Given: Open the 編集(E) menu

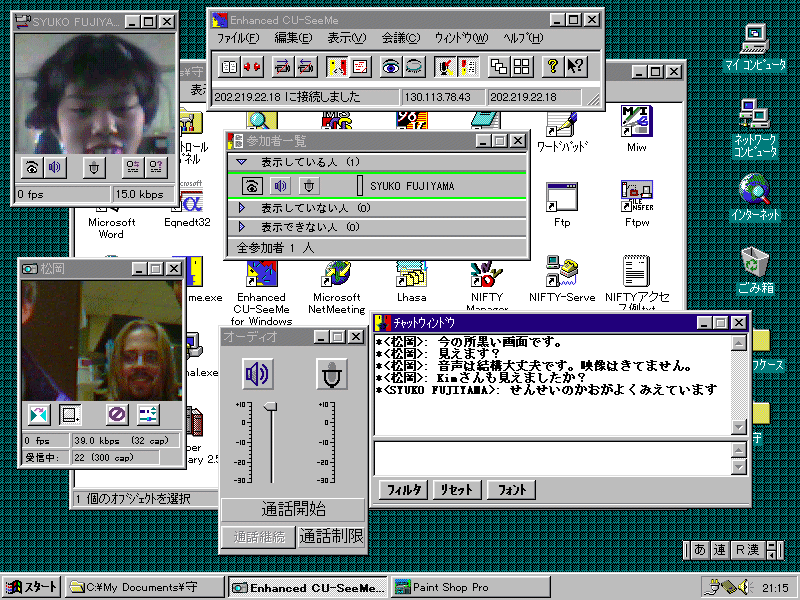Looking at the screenshot, I should [293, 38].
